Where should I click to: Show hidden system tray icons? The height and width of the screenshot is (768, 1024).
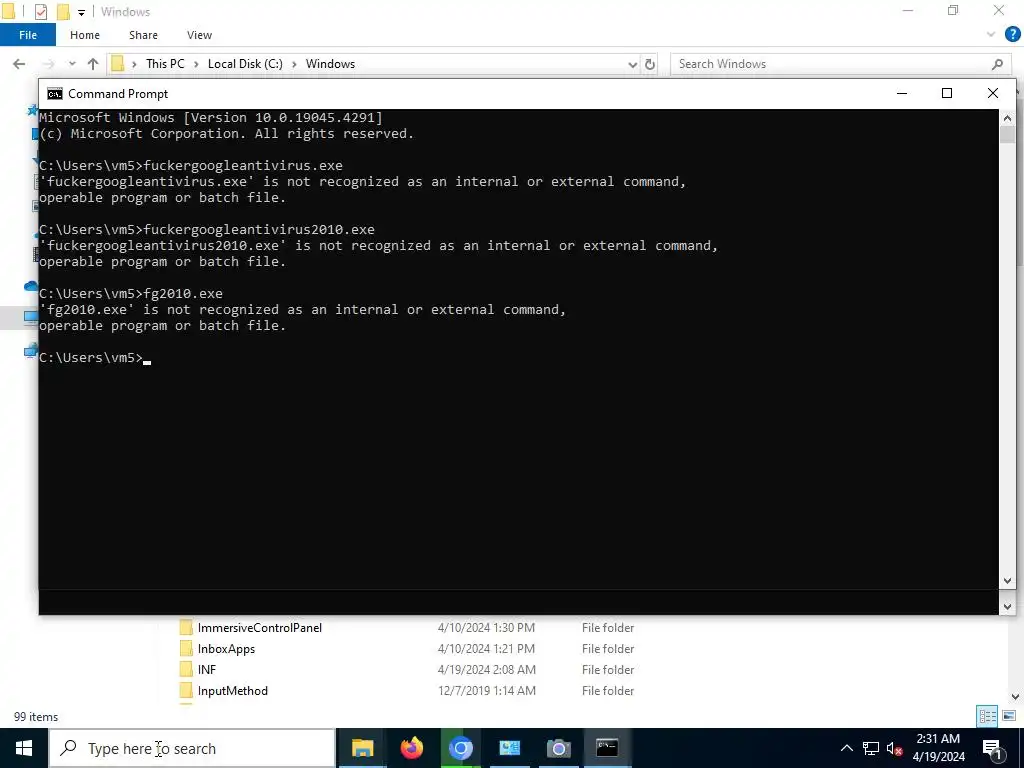coord(846,748)
